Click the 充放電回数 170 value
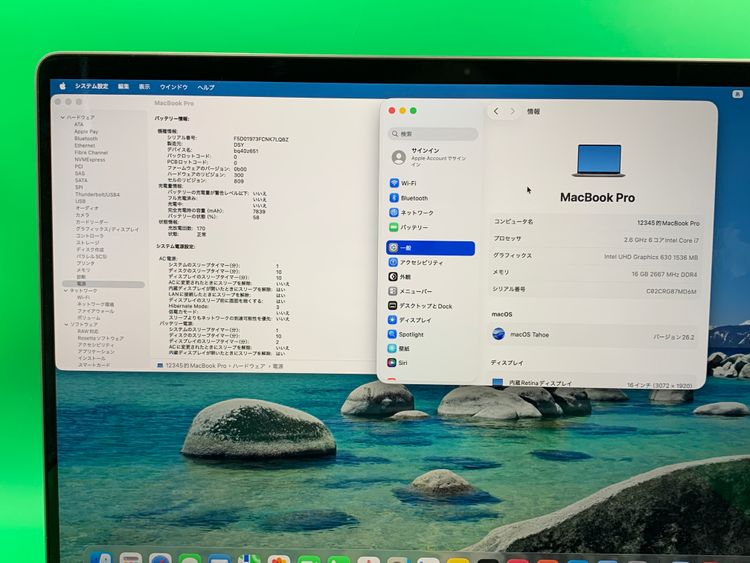750x563 pixels. (x=201, y=228)
